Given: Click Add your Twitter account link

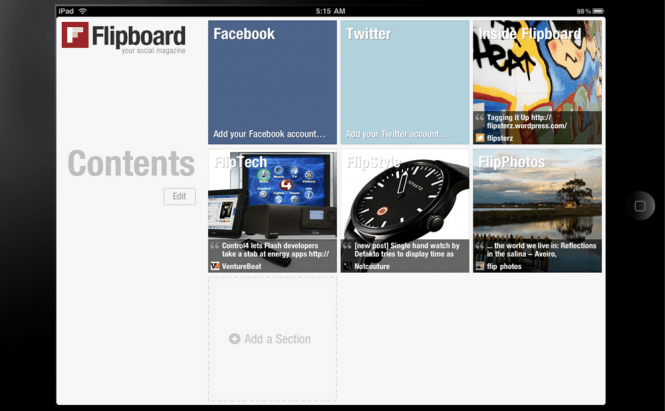Looking at the screenshot, I should pyautogui.click(x=397, y=134).
